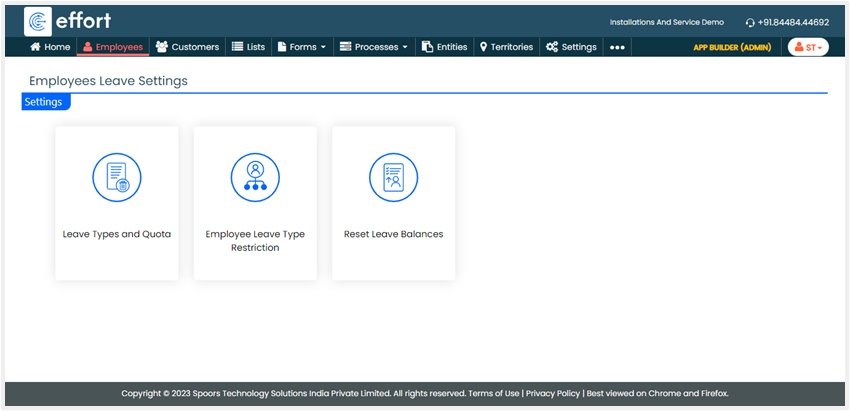Open the Home page
The image size is (850, 411).
[x=50, y=47]
